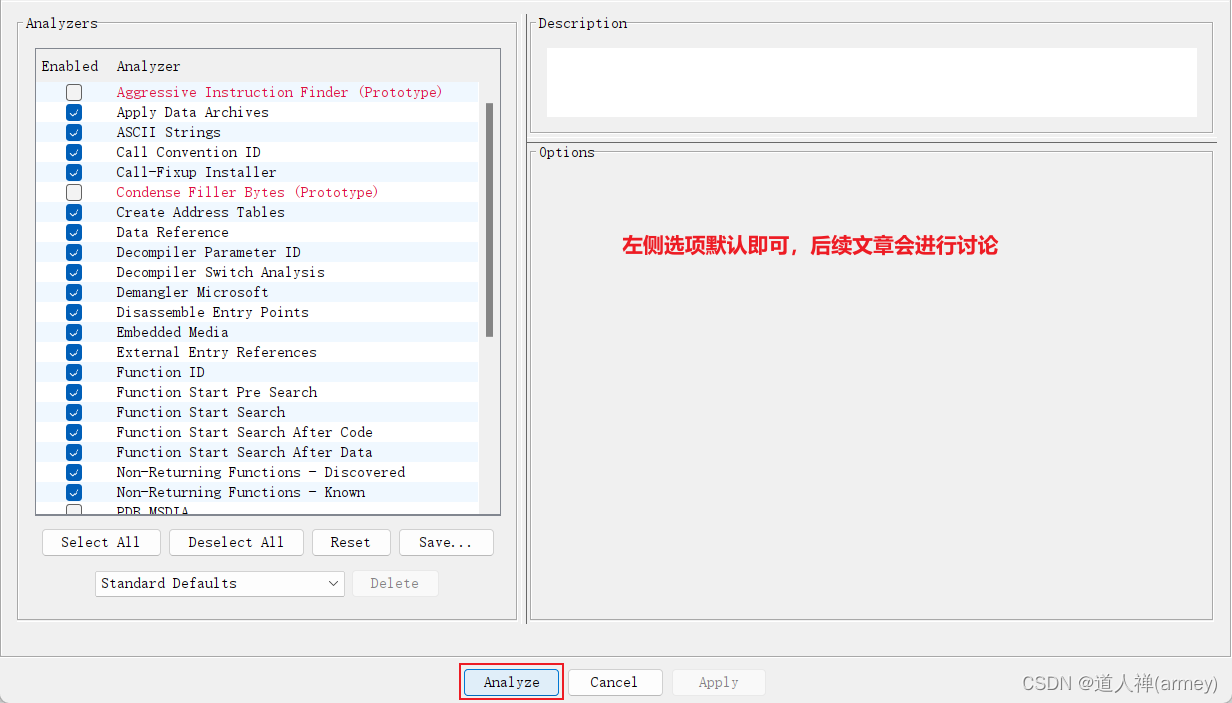1232x703 pixels.
Task: Start analysis with the Analyze button
Action: coord(511,682)
